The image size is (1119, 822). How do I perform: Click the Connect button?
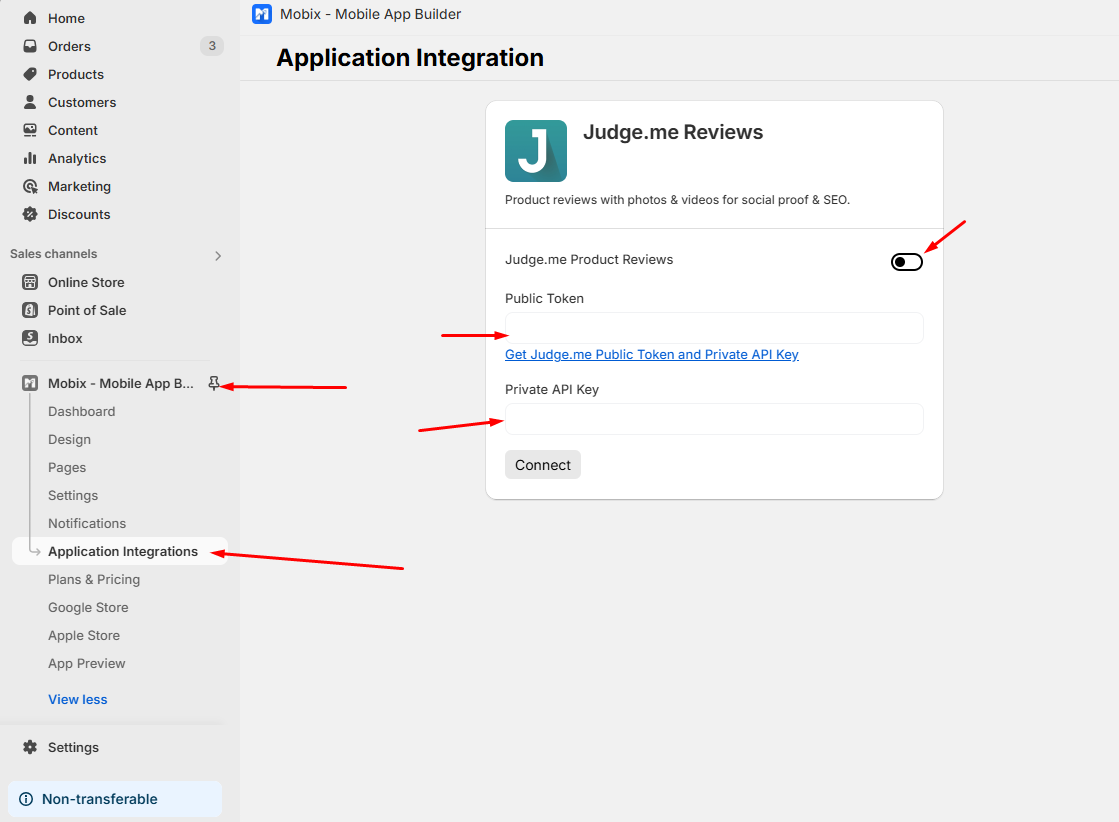pyautogui.click(x=542, y=465)
